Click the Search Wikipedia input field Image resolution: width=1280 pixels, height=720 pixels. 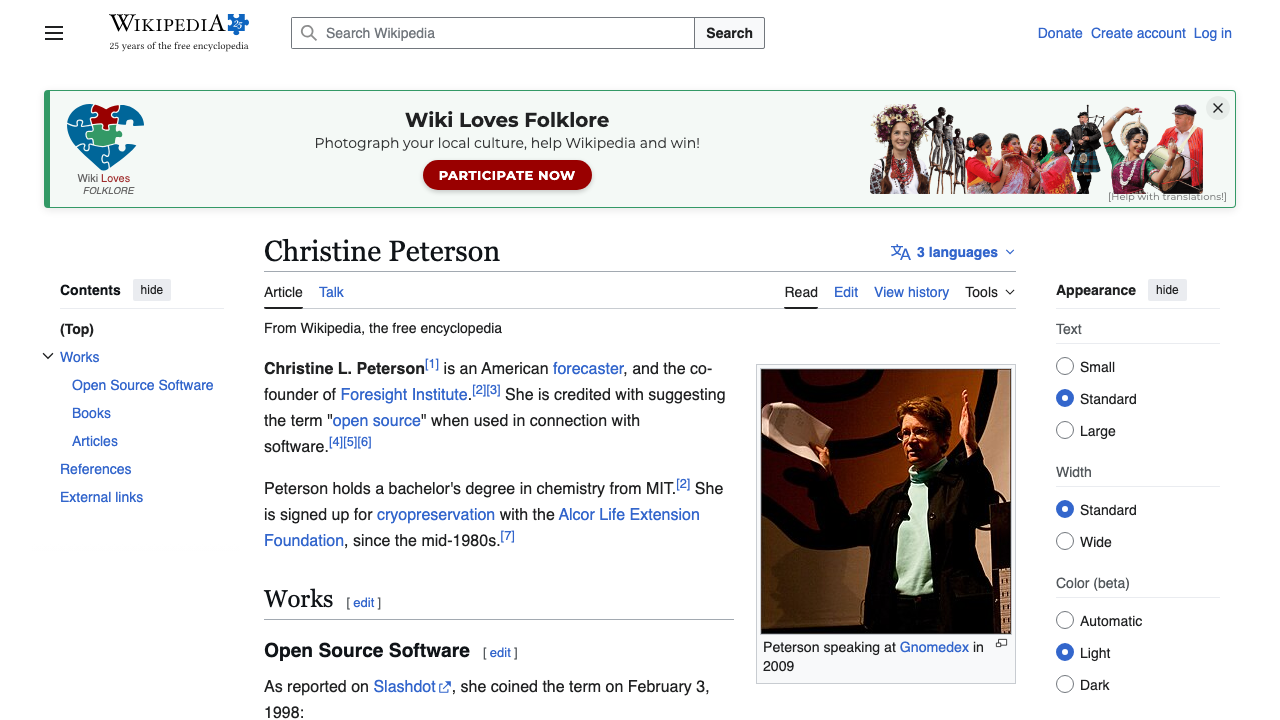pyautogui.click(x=493, y=33)
